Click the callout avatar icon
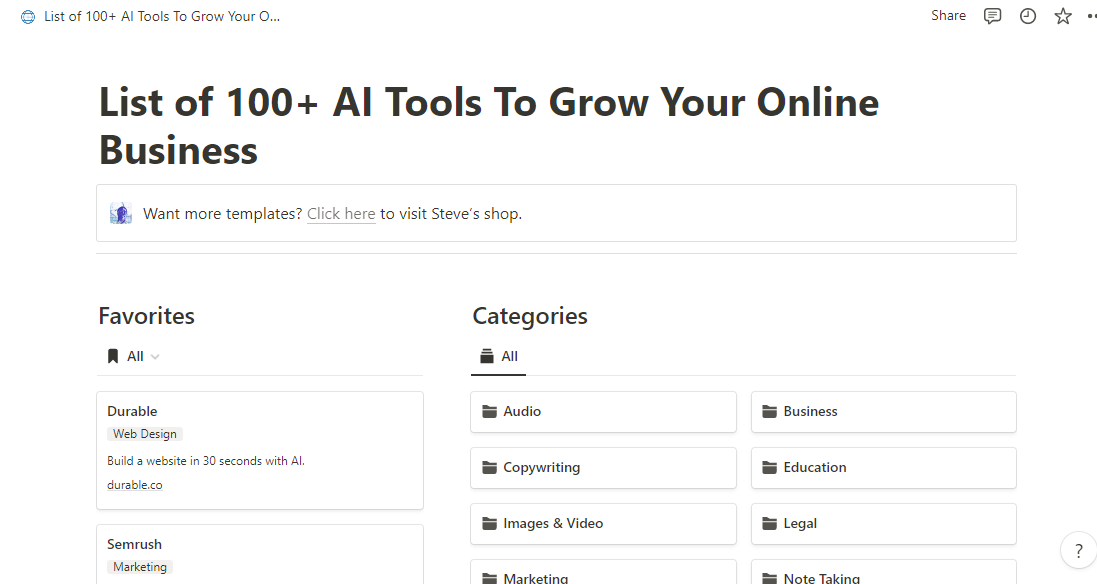Image resolution: width=1097 pixels, height=584 pixels. [121, 213]
